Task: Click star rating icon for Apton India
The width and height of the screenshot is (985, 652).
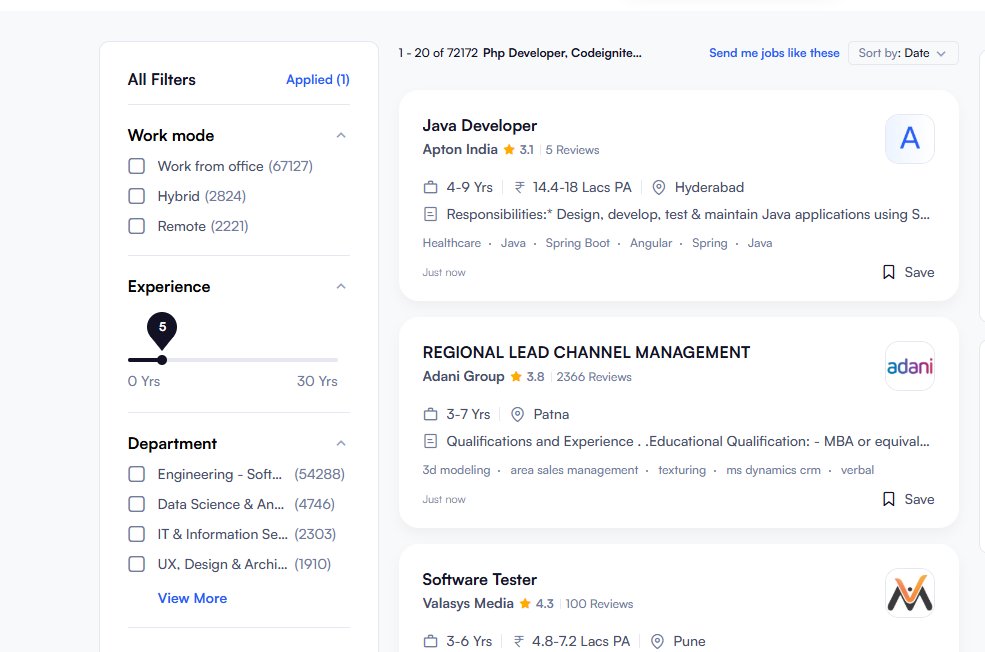Action: click(x=509, y=149)
